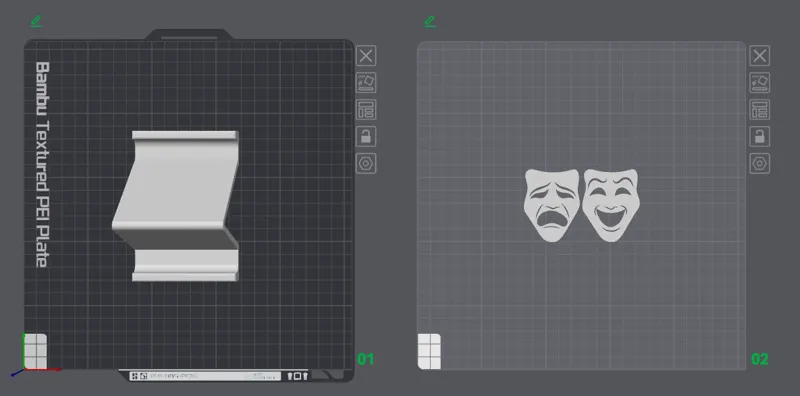Click the auto-orient icon beside plate 02
The image size is (800, 396).
click(760, 83)
